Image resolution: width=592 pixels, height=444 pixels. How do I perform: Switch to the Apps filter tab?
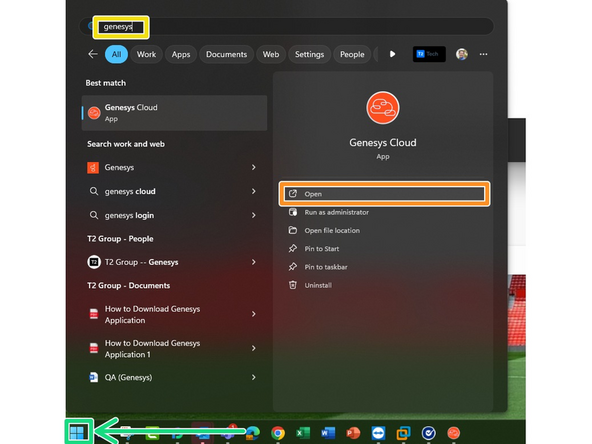pyautogui.click(x=181, y=54)
